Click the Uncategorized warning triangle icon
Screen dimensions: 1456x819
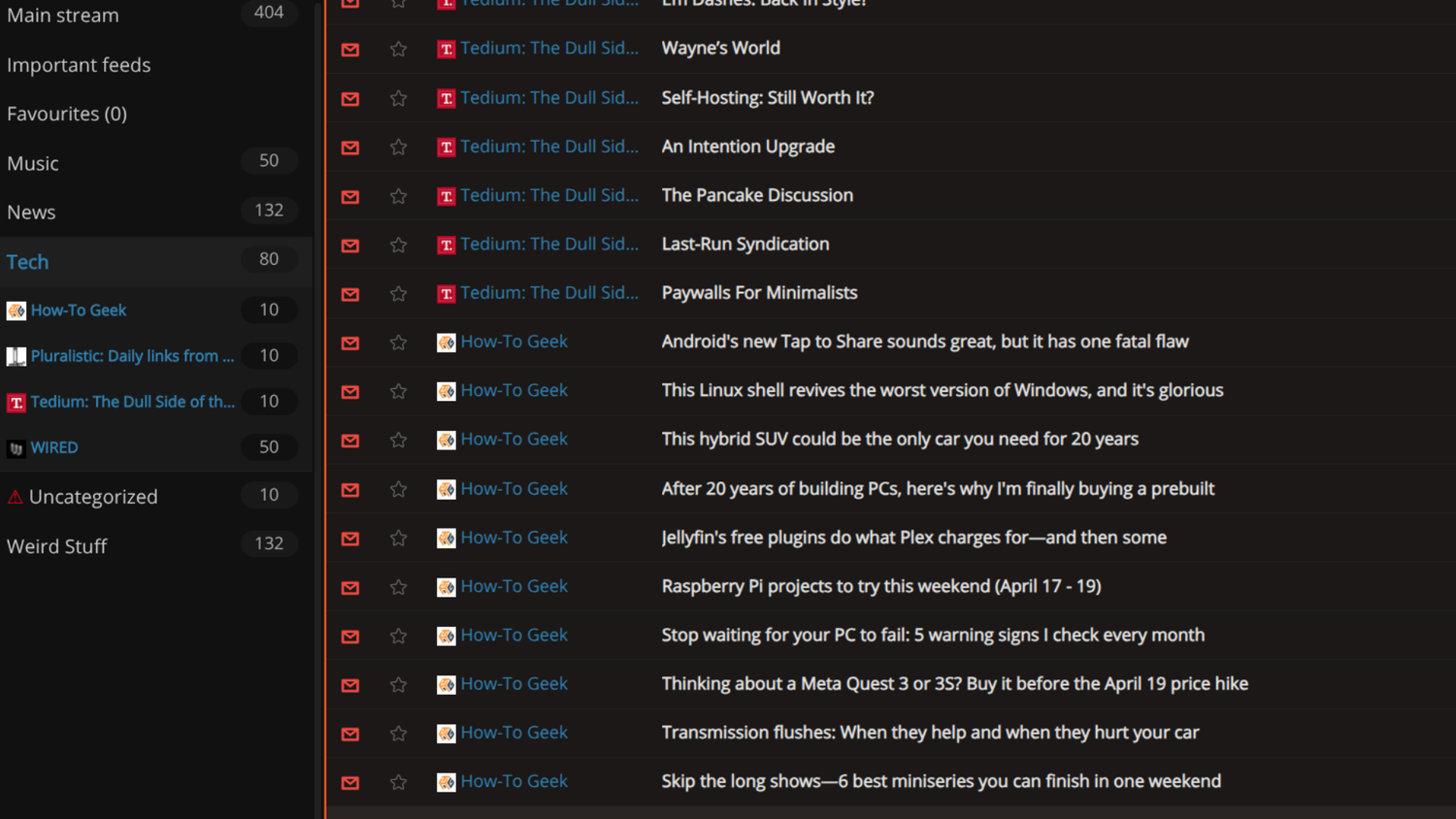coord(15,497)
